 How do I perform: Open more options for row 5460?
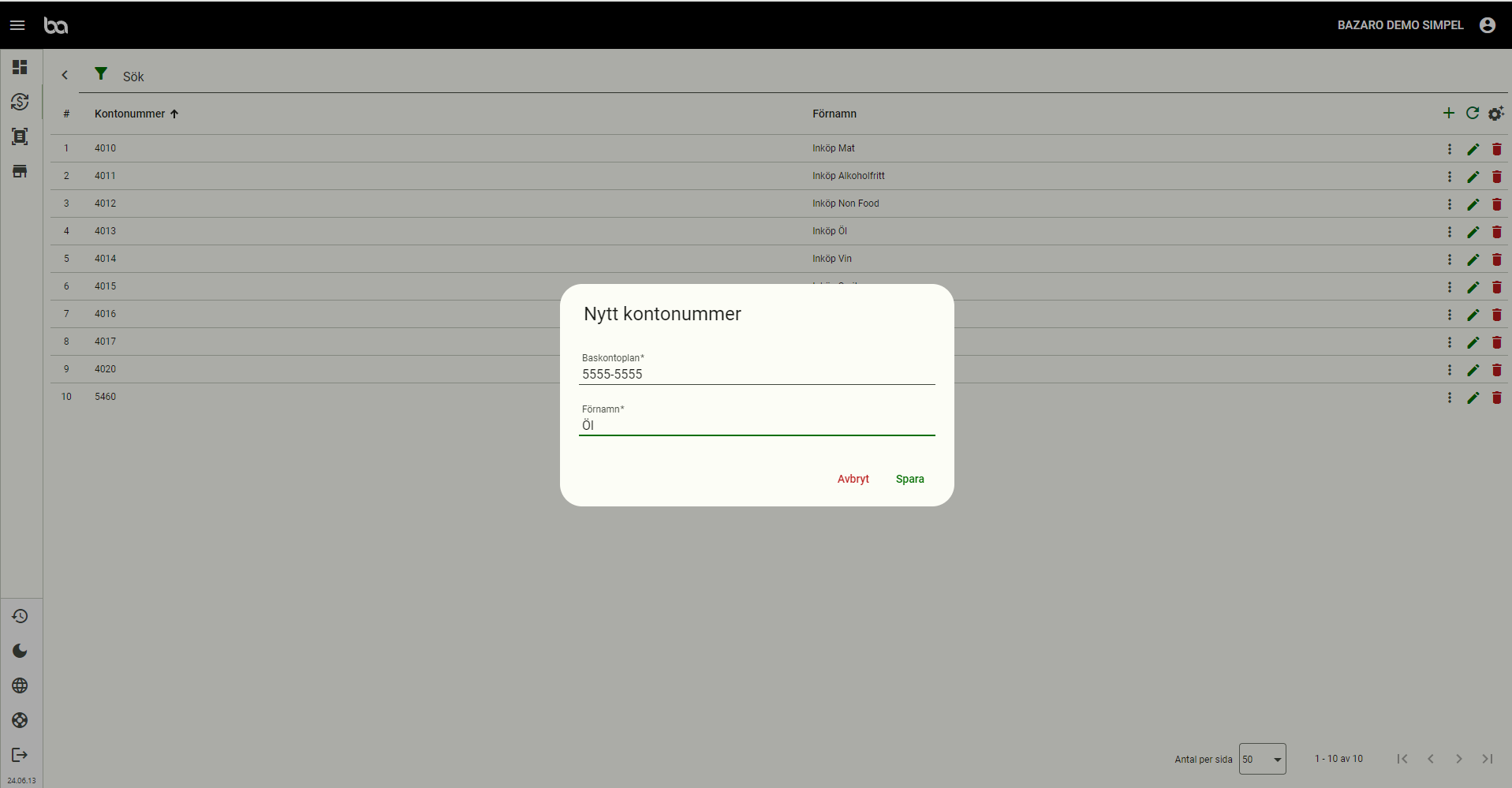[x=1450, y=398]
